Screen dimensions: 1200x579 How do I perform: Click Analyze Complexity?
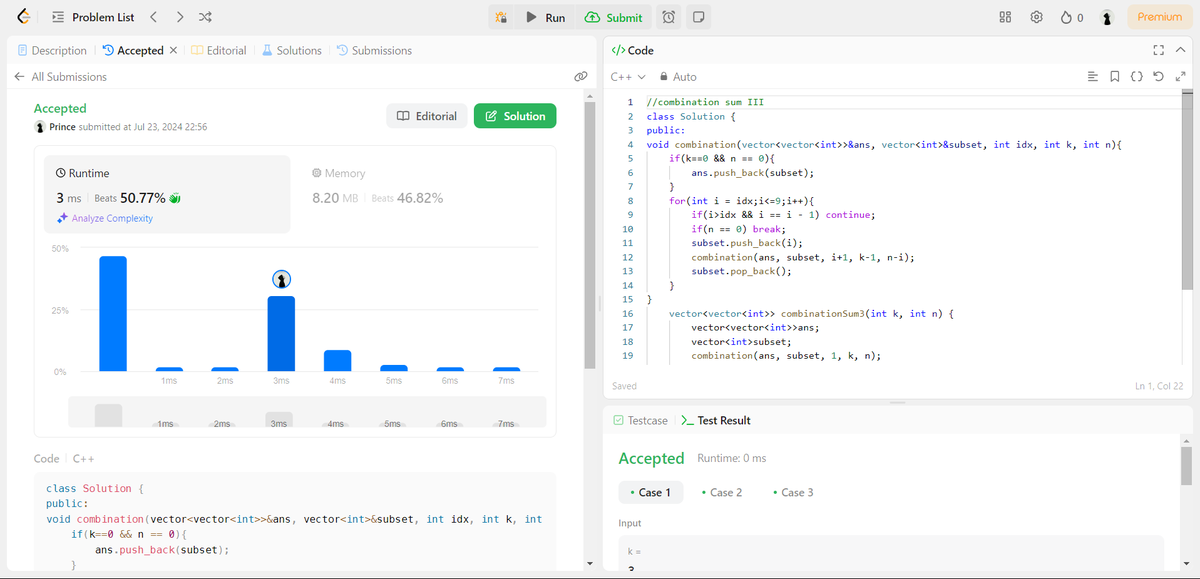(105, 218)
